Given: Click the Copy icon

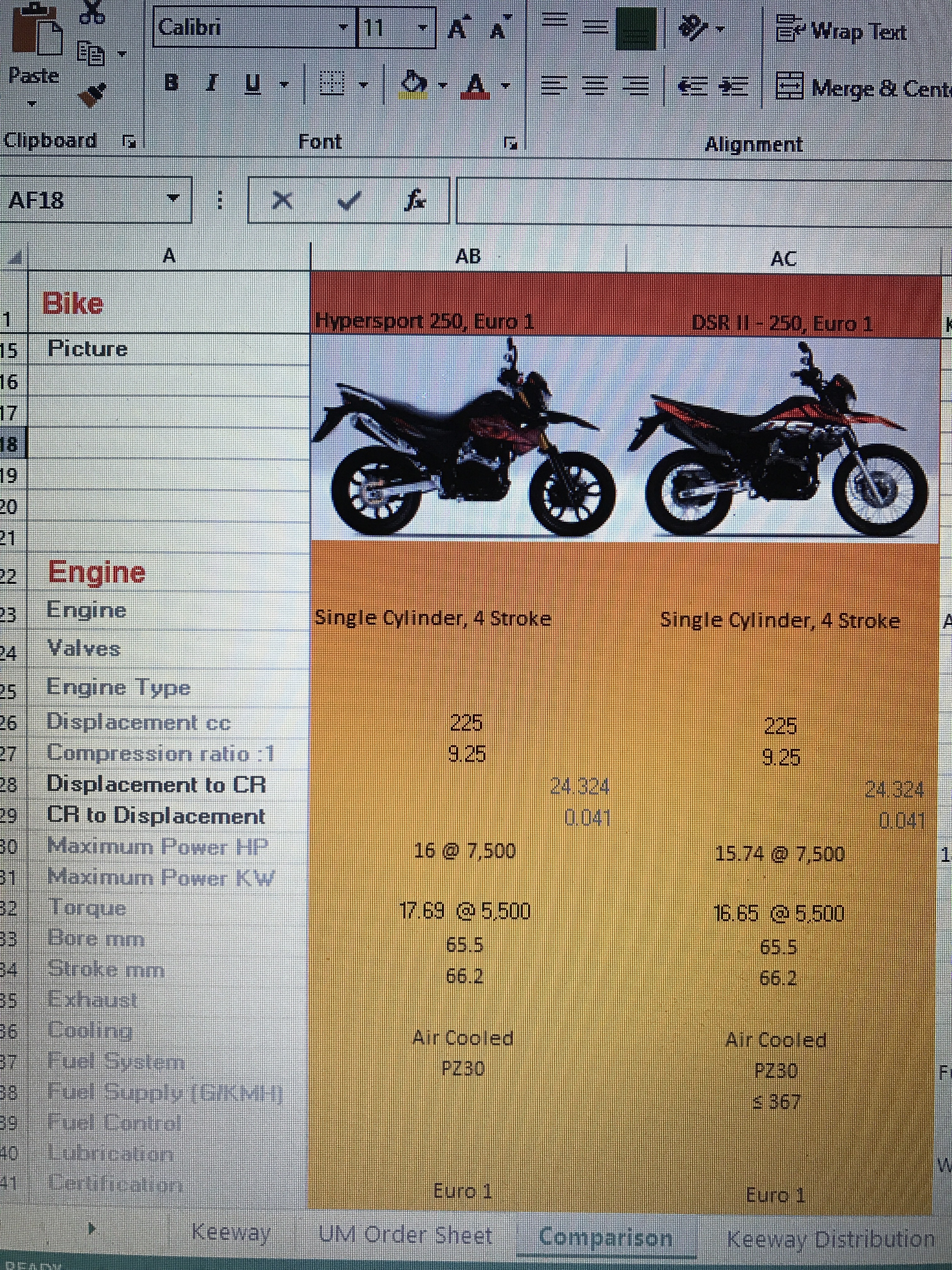Looking at the screenshot, I should (91, 54).
